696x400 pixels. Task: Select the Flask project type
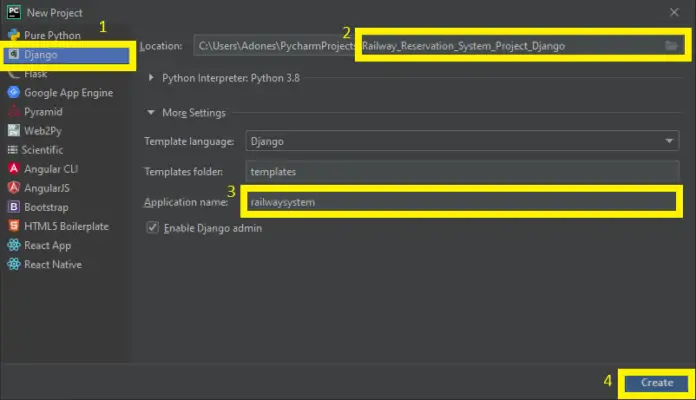[x=35, y=73]
